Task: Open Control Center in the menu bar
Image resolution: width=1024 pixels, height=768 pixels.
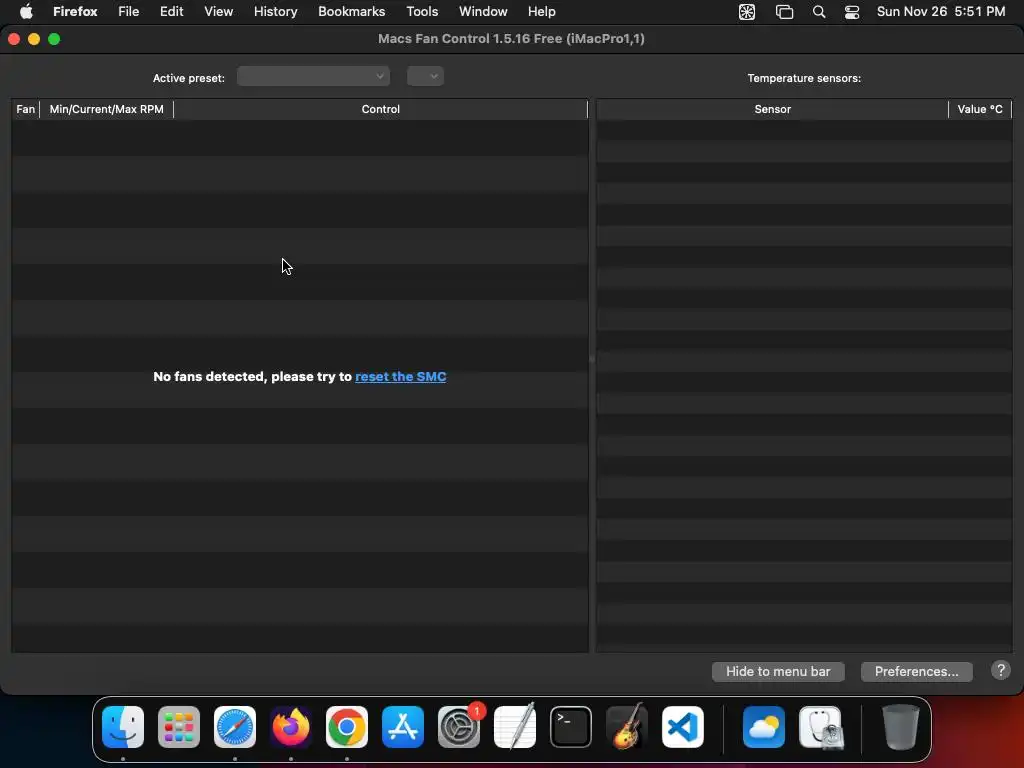Action: point(852,12)
